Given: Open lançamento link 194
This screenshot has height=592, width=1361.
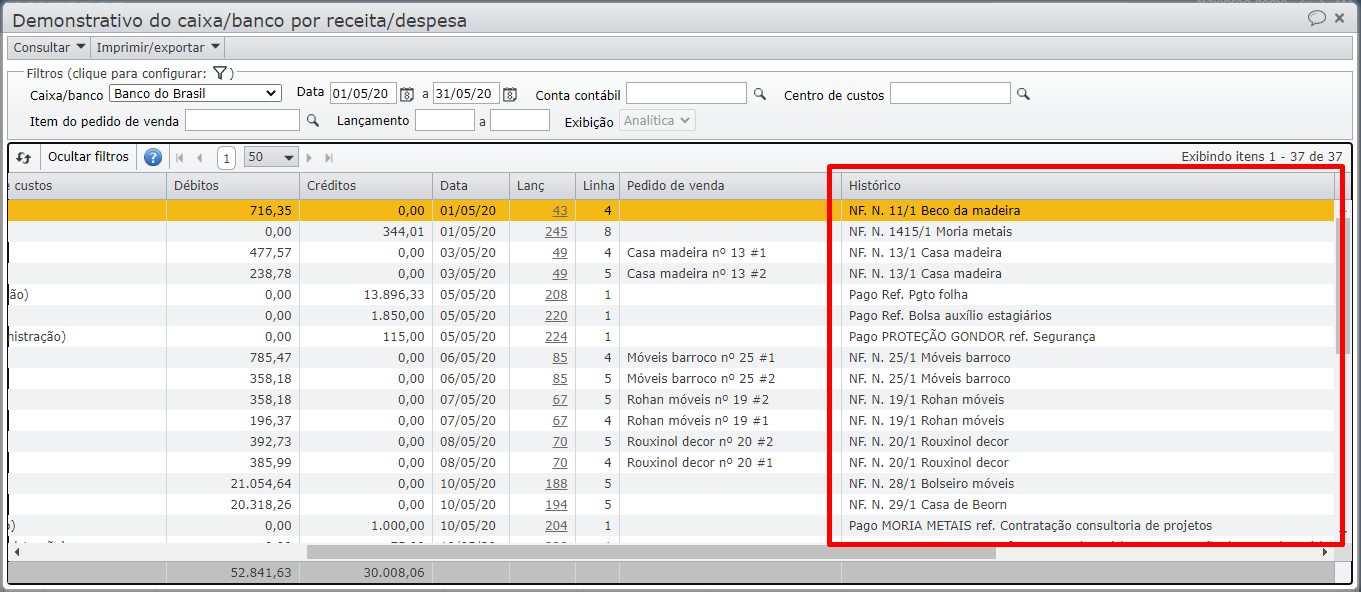Looking at the screenshot, I should coord(556,505).
